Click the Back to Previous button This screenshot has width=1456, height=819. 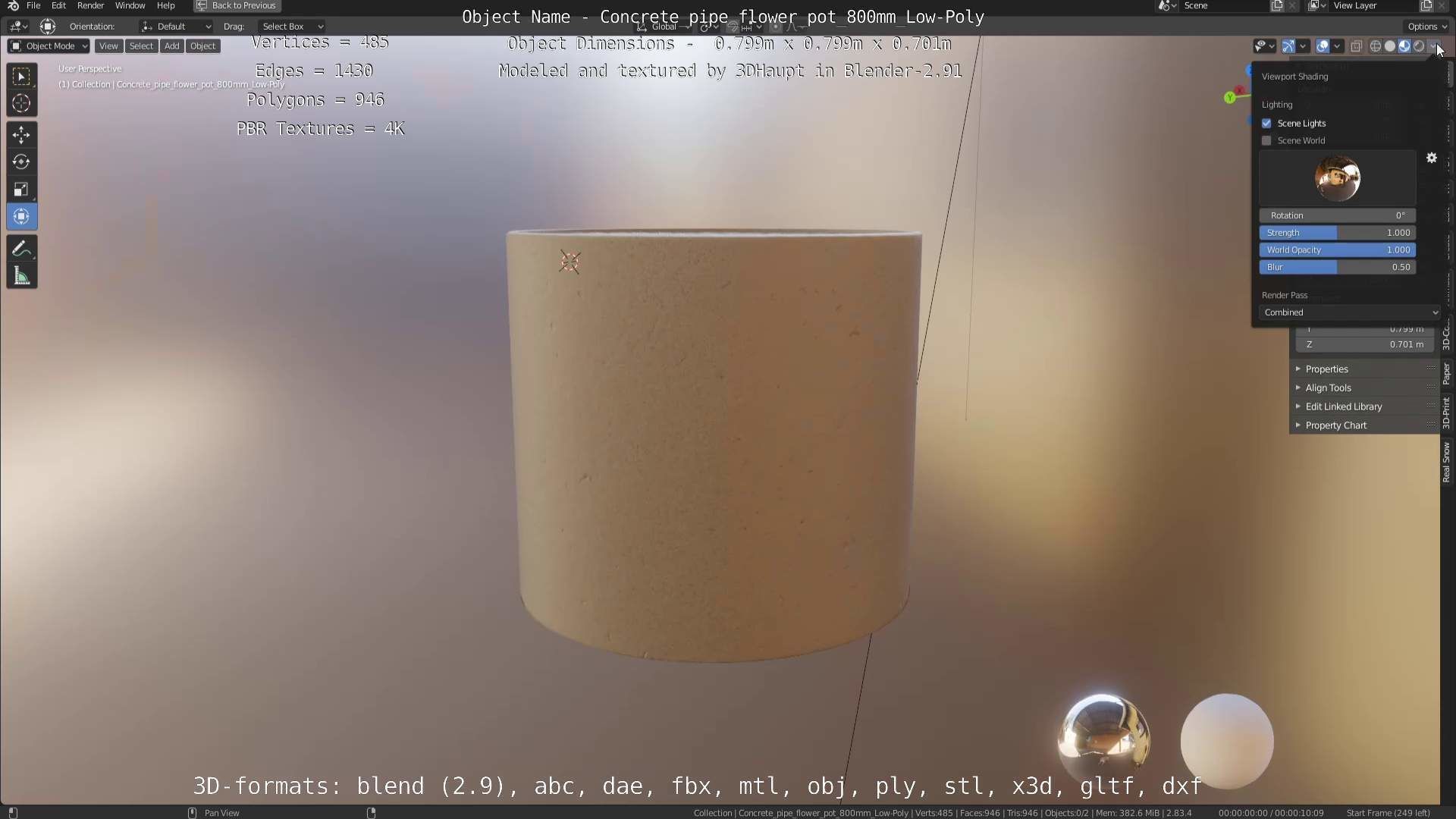pyautogui.click(x=237, y=5)
